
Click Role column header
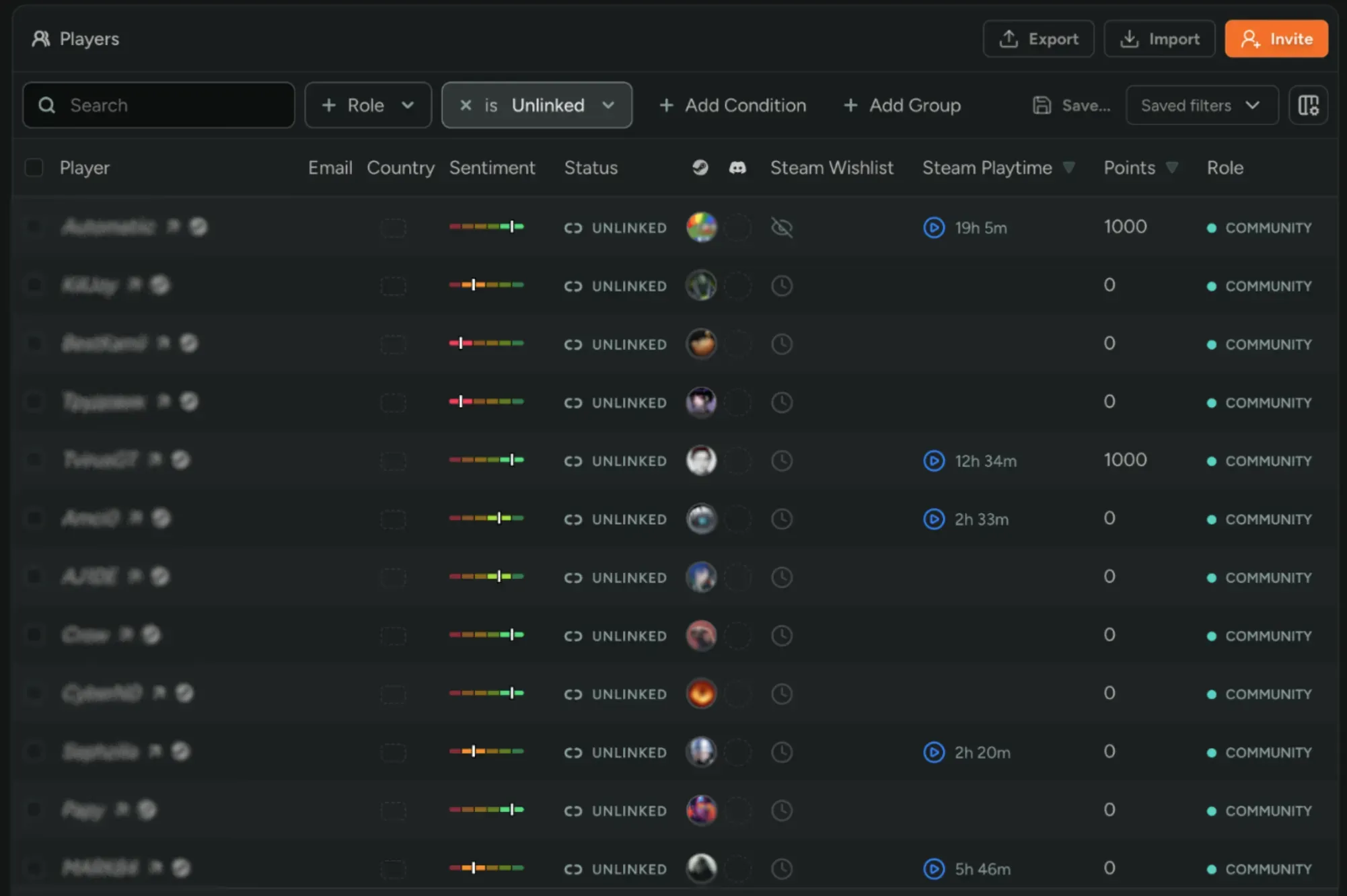[1225, 167]
